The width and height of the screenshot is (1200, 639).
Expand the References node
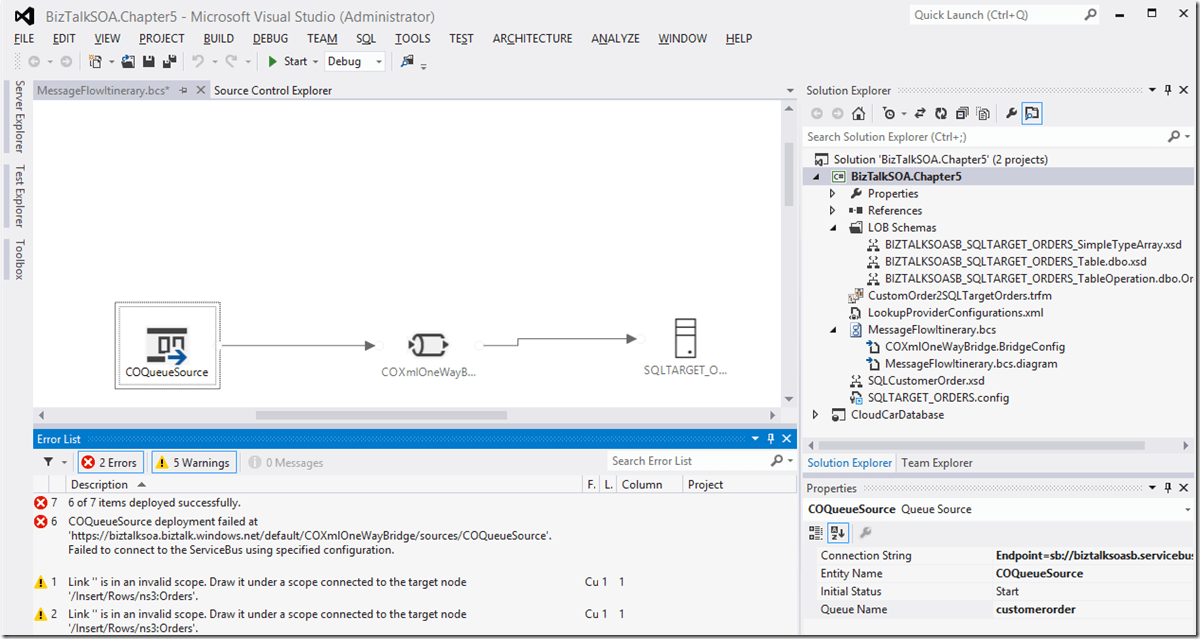[832, 211]
